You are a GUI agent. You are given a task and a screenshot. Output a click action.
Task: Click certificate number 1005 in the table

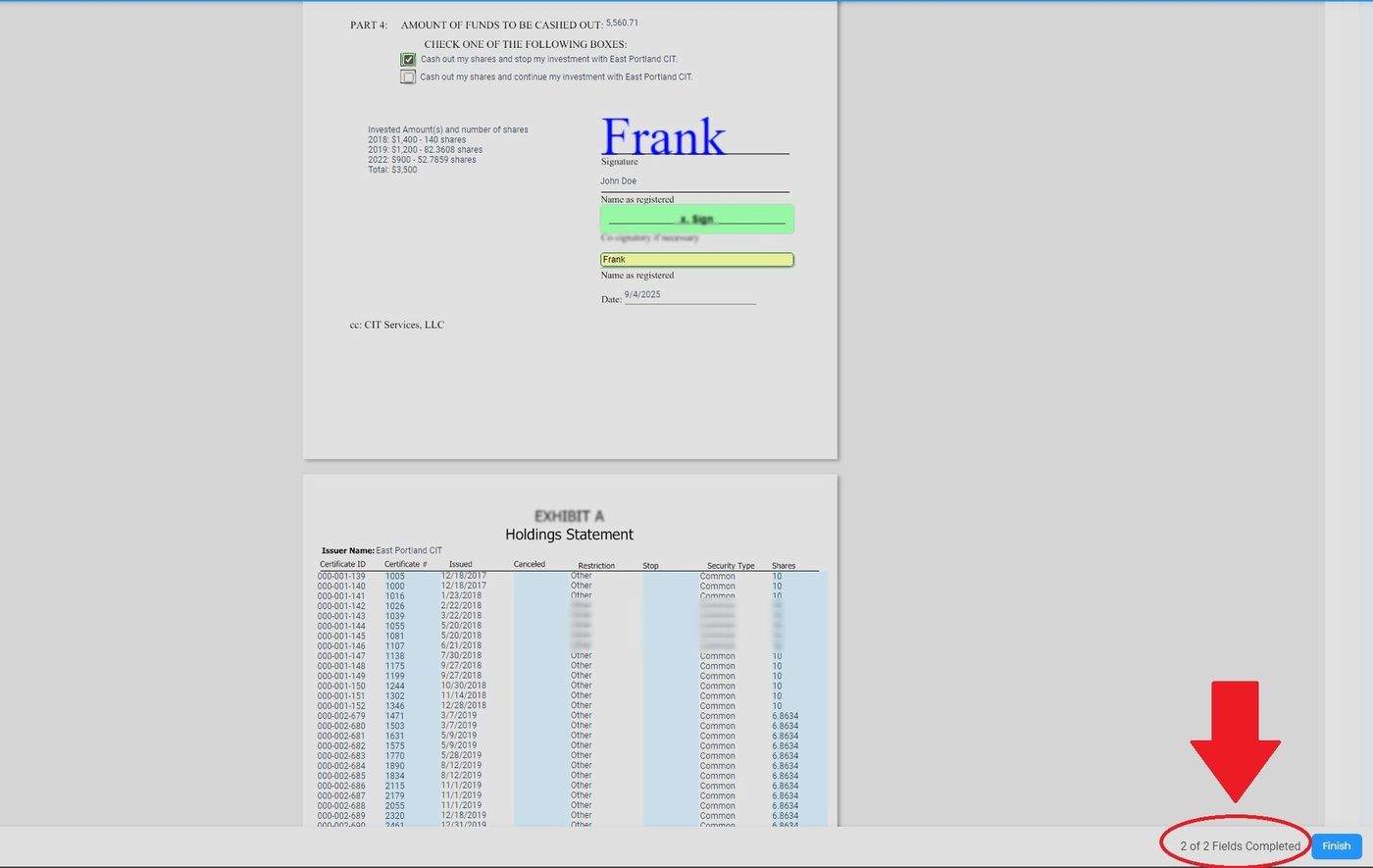394,577
